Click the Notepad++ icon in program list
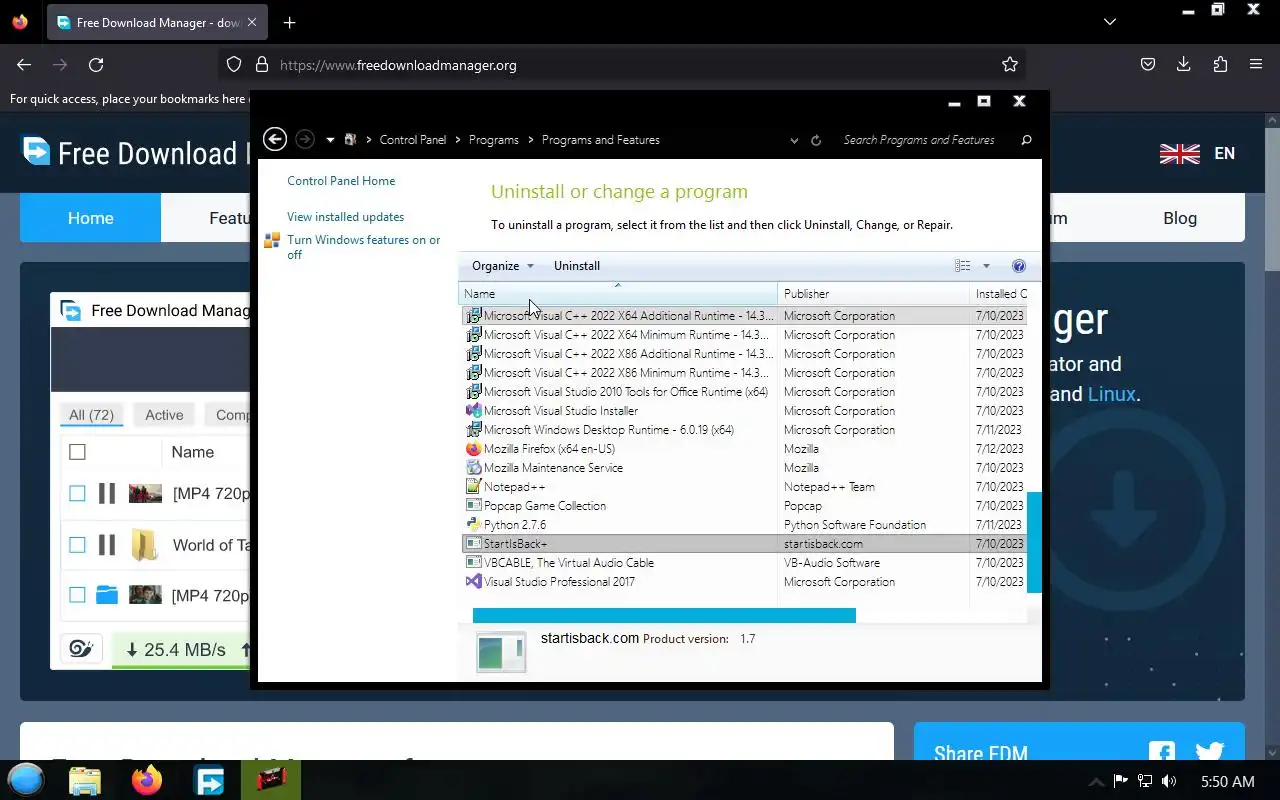This screenshot has height=800, width=1280. click(x=474, y=487)
